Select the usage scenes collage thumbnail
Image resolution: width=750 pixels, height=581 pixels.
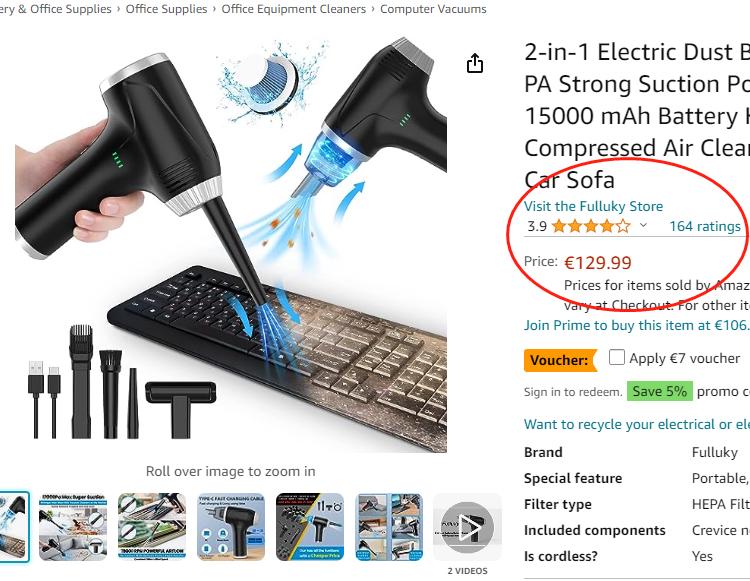click(389, 527)
